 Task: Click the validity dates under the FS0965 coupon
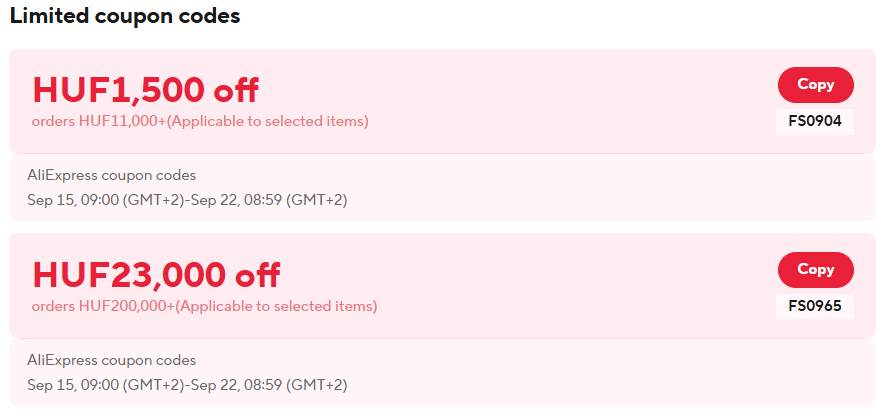click(187, 384)
